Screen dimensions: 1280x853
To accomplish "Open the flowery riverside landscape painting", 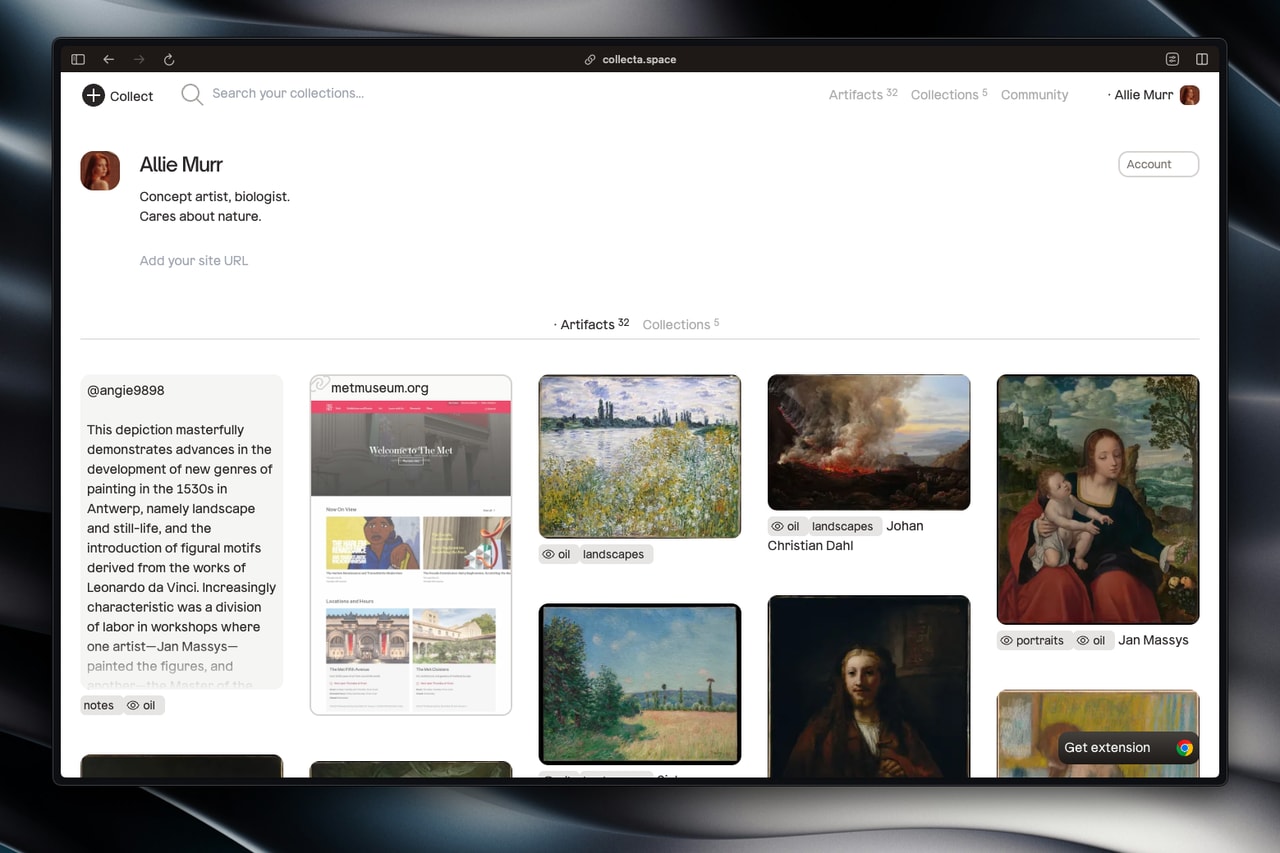I will tap(640, 457).
